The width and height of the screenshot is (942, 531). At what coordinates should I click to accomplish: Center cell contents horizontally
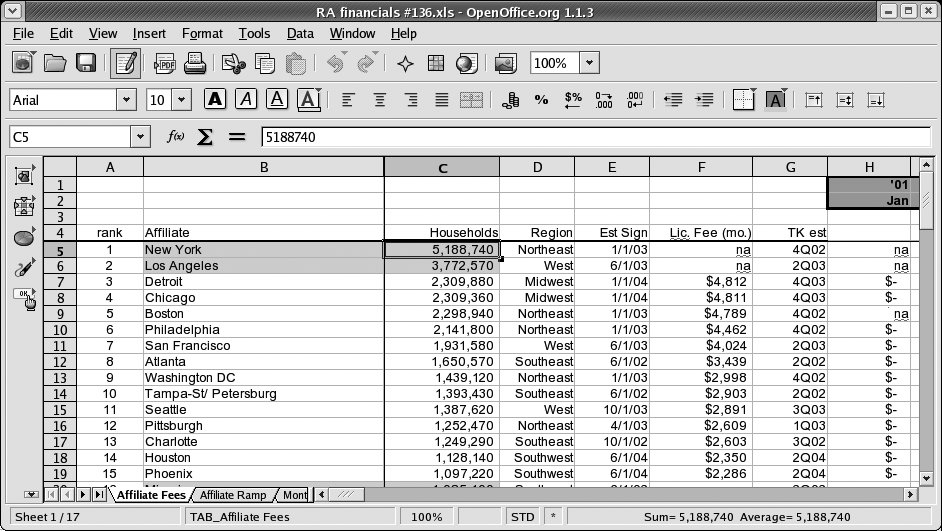click(379, 100)
